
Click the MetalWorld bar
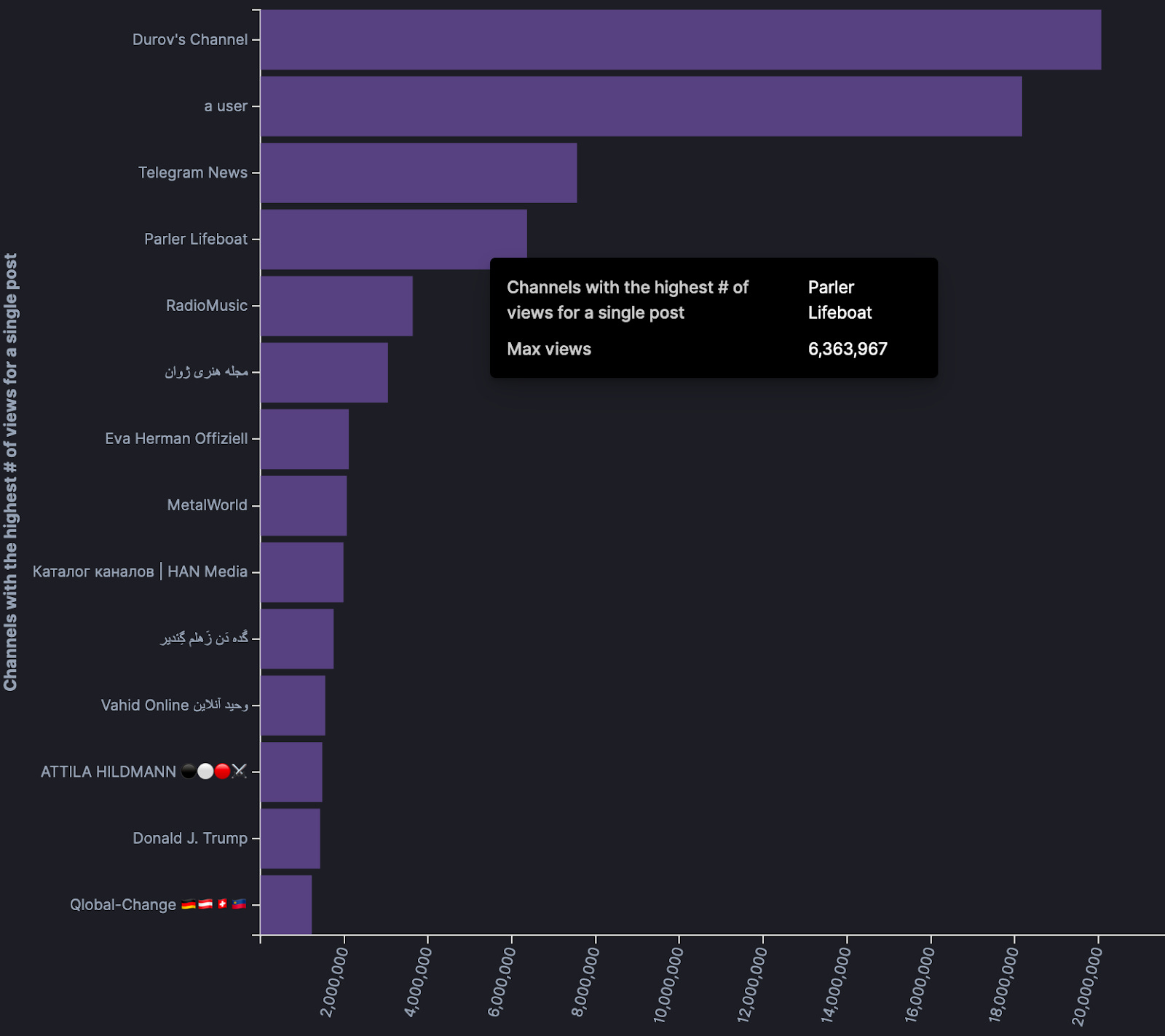coord(304,505)
